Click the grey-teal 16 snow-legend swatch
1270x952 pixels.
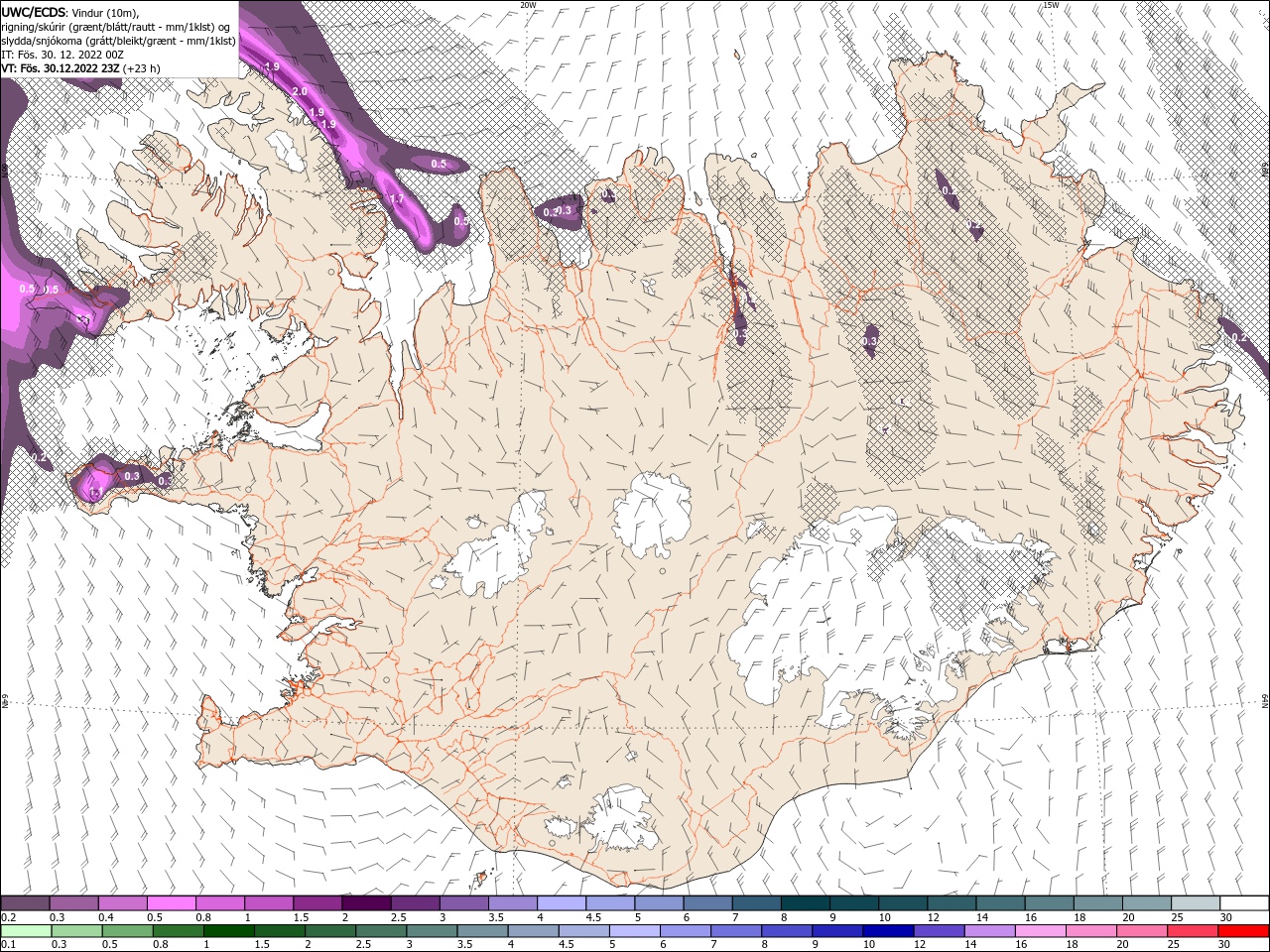[x=1049, y=903]
